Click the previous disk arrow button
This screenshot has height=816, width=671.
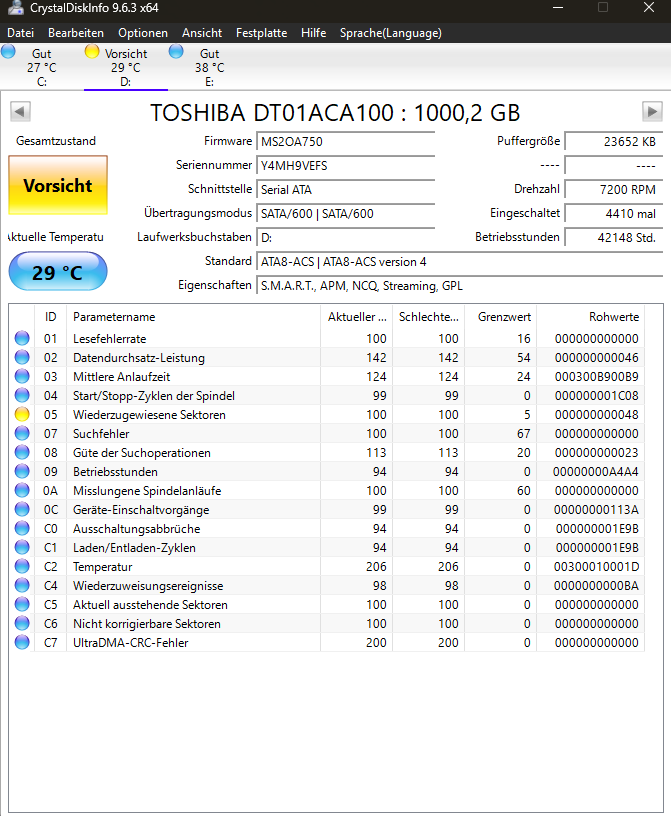point(20,111)
